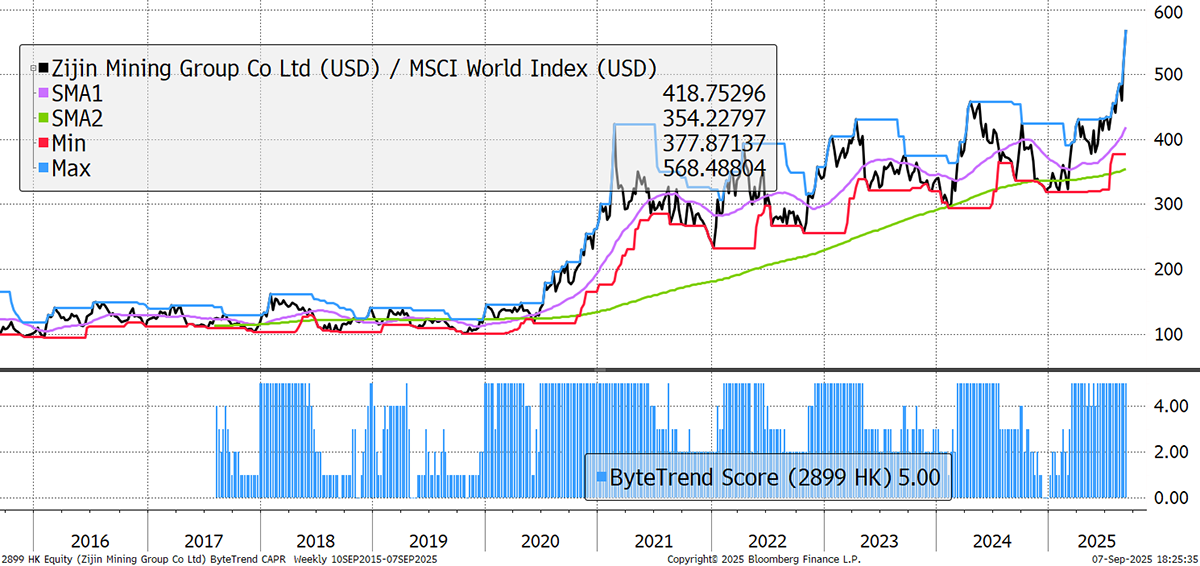Click the SMA1 value 418.75296
The height and width of the screenshot is (566, 1200).
coord(714,94)
